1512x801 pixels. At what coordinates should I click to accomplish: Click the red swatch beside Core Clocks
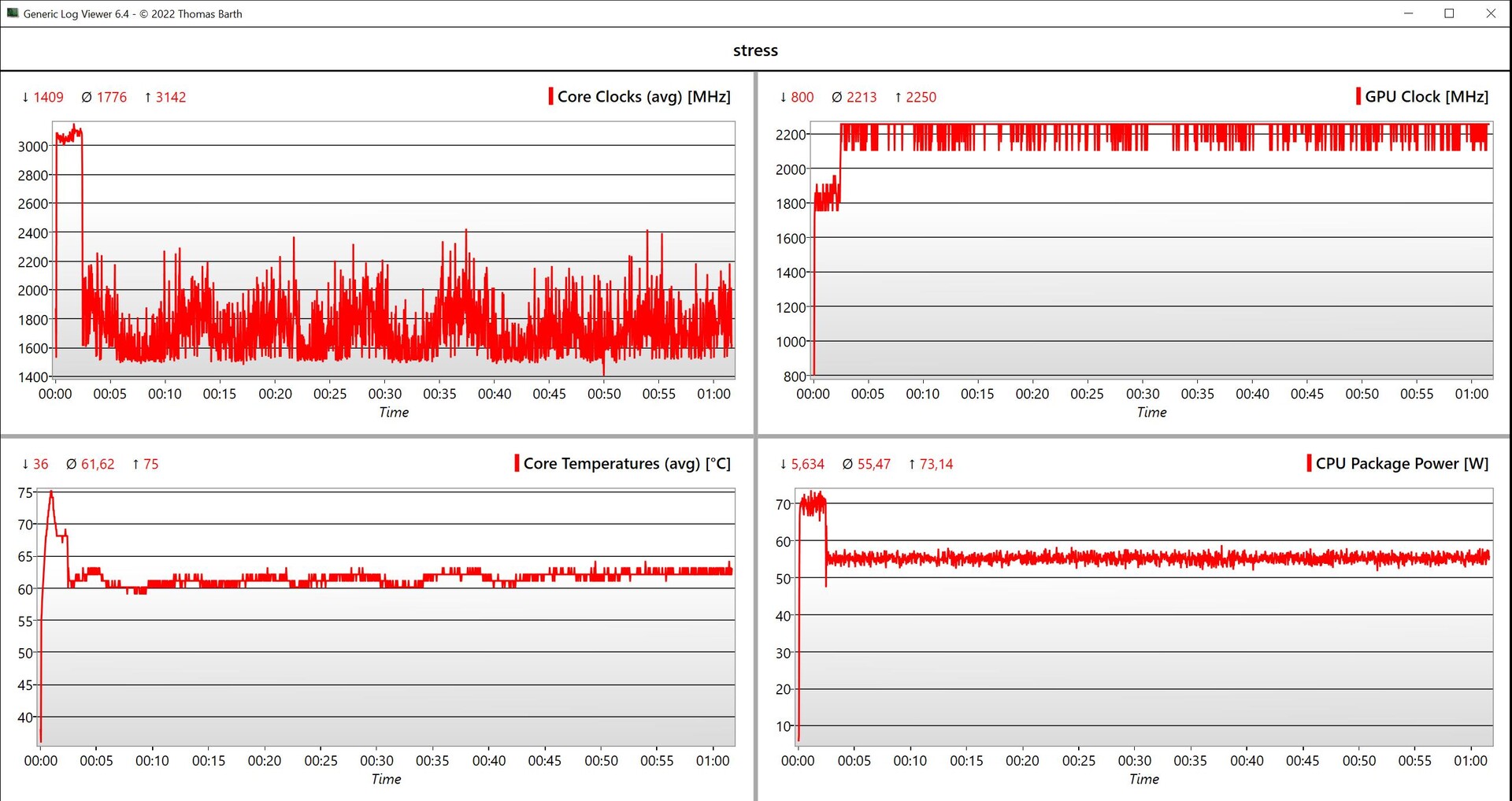[x=550, y=96]
